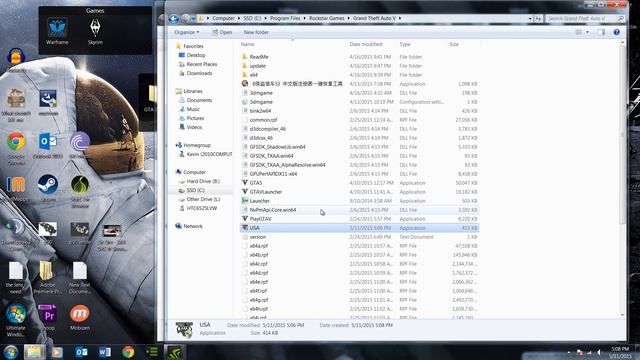Screen dimensions: 640x360
Task: Click Computer in the address breadcrumb
Action: click(223, 18)
